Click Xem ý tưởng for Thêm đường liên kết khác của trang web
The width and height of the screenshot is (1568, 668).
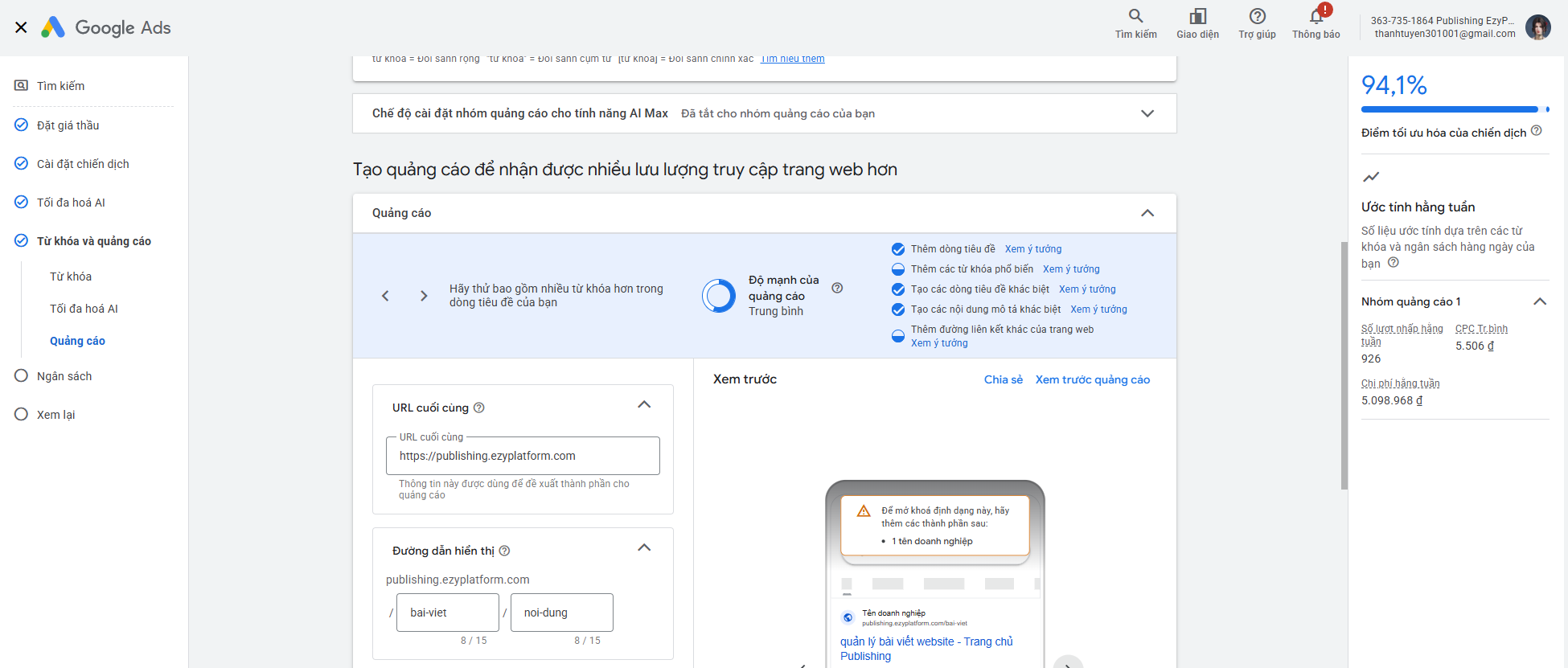click(939, 343)
